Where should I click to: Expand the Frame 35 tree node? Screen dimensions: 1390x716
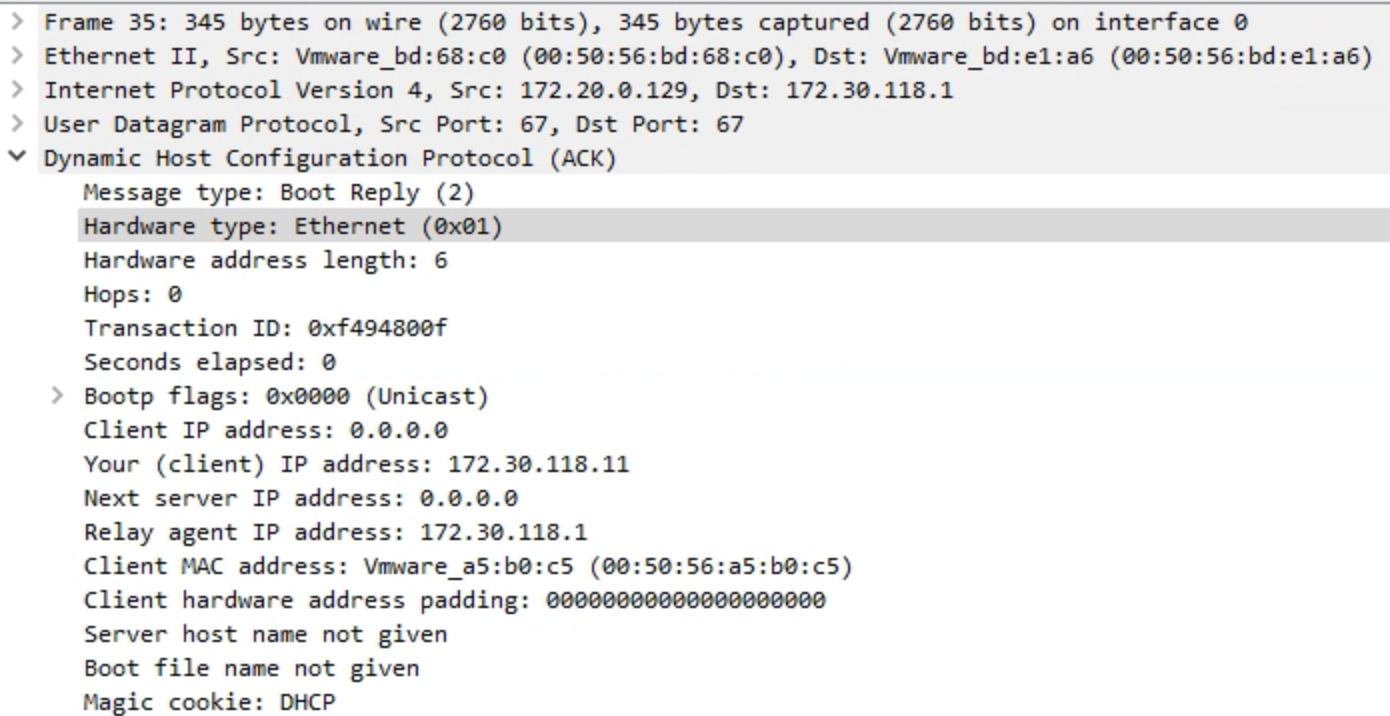click(x=17, y=22)
